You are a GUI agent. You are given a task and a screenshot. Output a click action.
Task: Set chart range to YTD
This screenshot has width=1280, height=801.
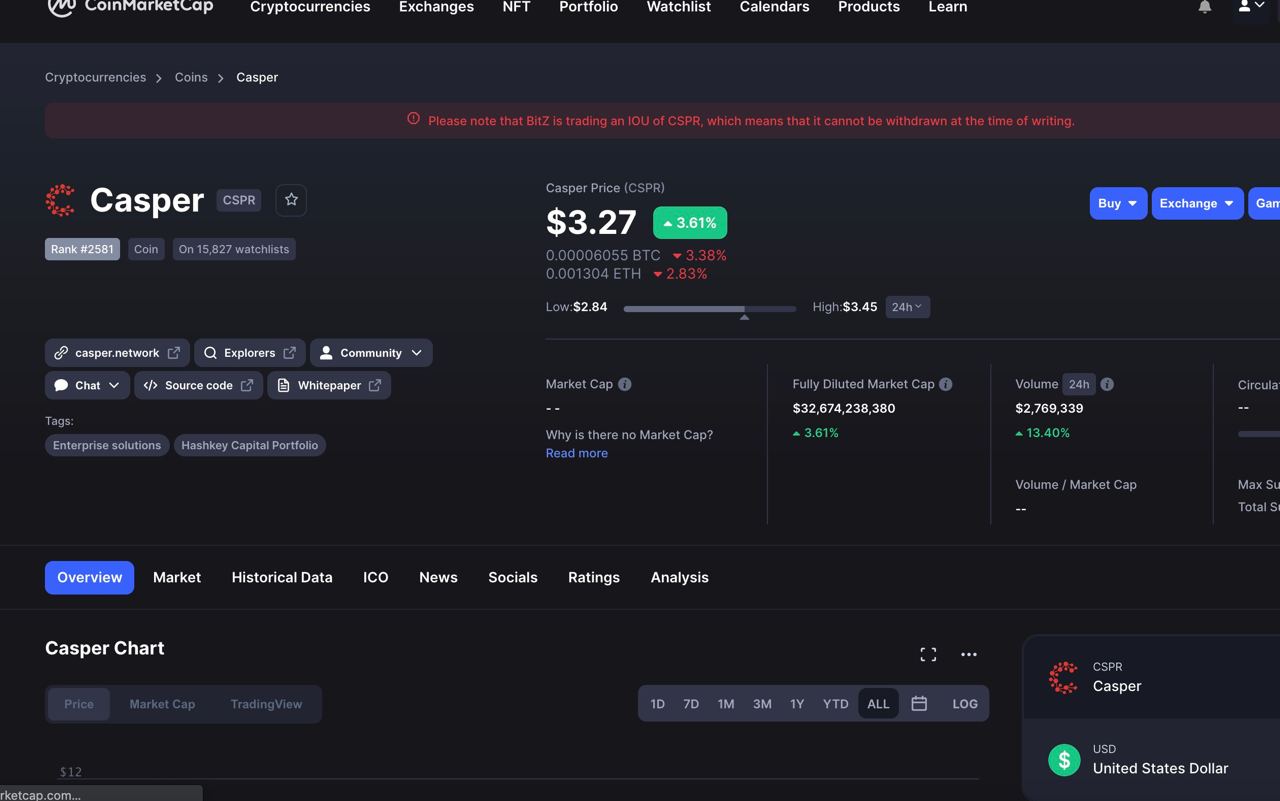[835, 704]
